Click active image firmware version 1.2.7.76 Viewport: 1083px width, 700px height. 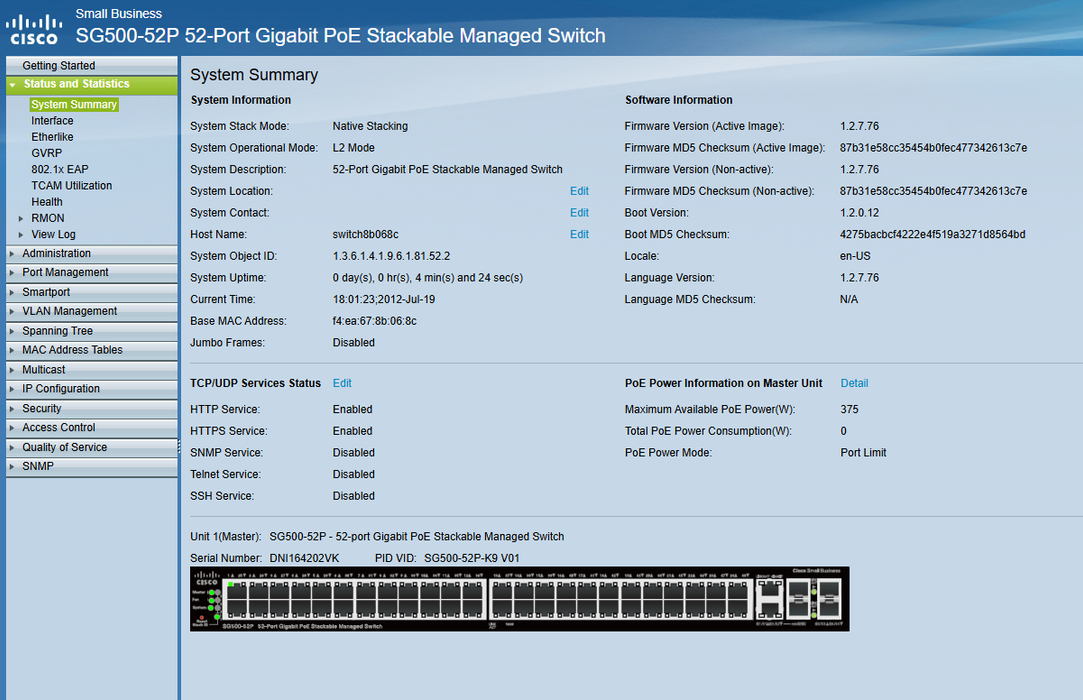859,126
